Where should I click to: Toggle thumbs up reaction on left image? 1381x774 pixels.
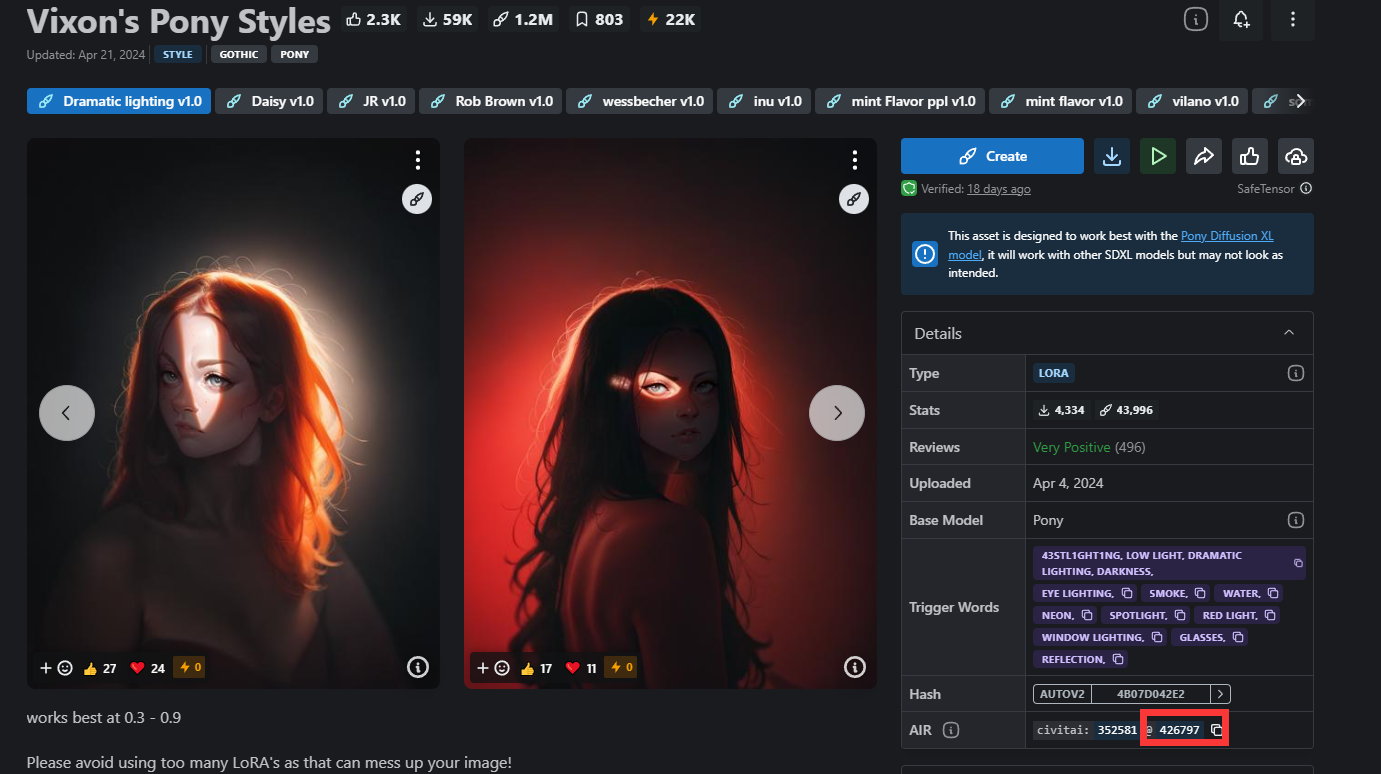pyautogui.click(x=101, y=668)
